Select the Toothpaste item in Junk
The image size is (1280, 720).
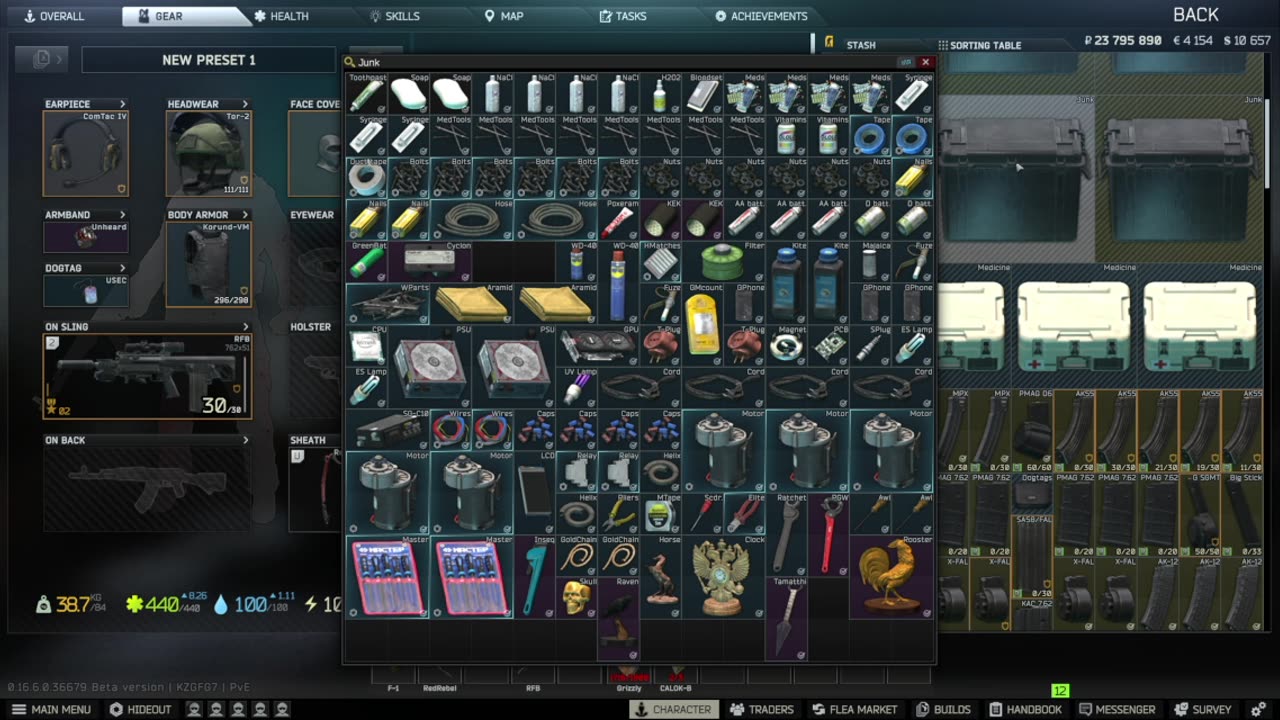367,93
